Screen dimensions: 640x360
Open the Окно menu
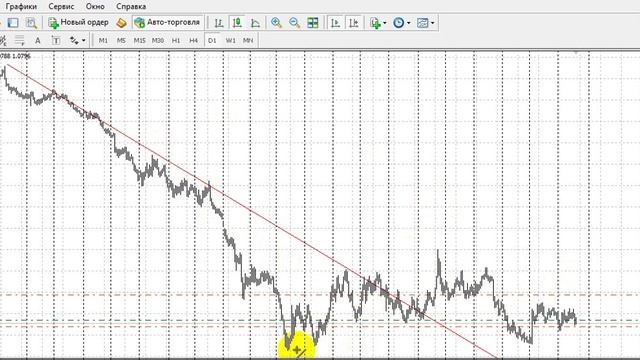click(x=95, y=7)
